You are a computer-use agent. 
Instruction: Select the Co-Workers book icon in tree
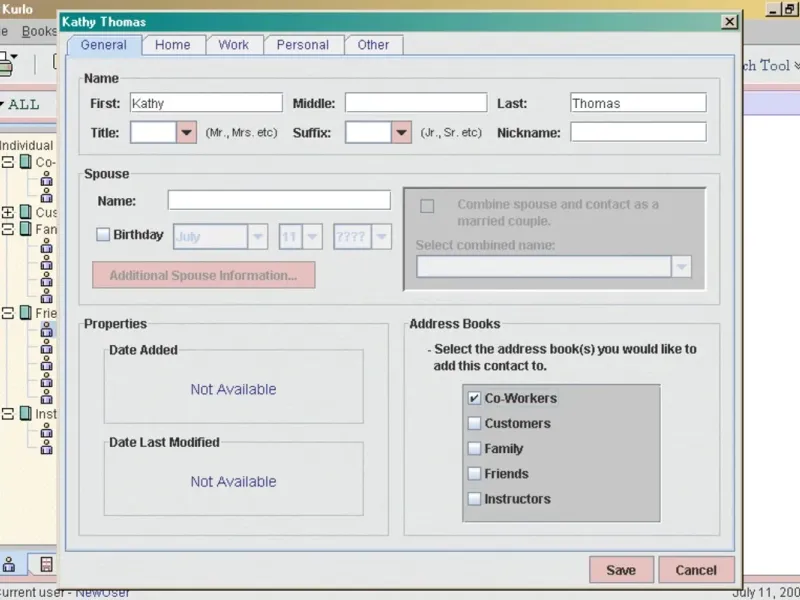(26, 162)
